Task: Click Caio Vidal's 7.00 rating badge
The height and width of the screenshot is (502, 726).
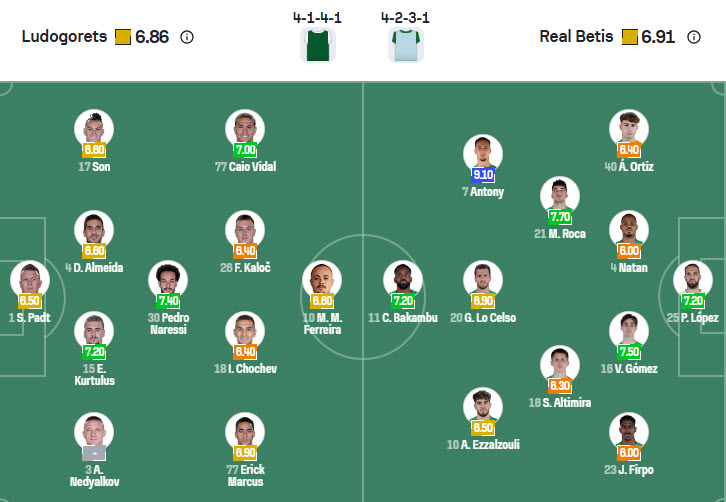Action: coord(245,149)
